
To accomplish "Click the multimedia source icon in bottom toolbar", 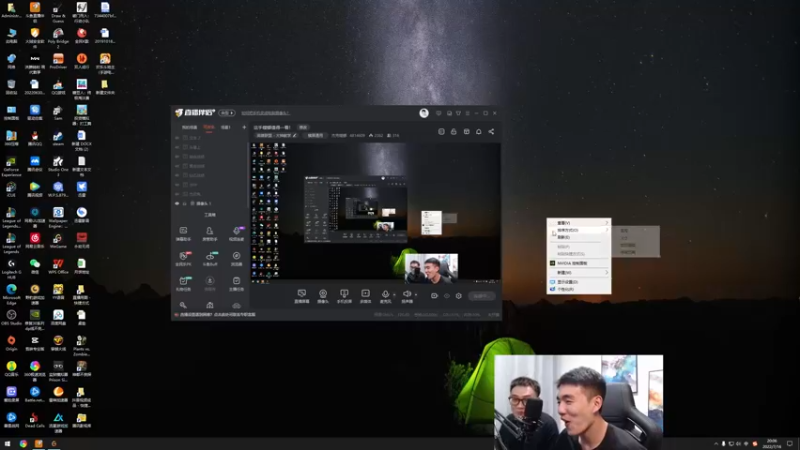I will pos(365,295).
